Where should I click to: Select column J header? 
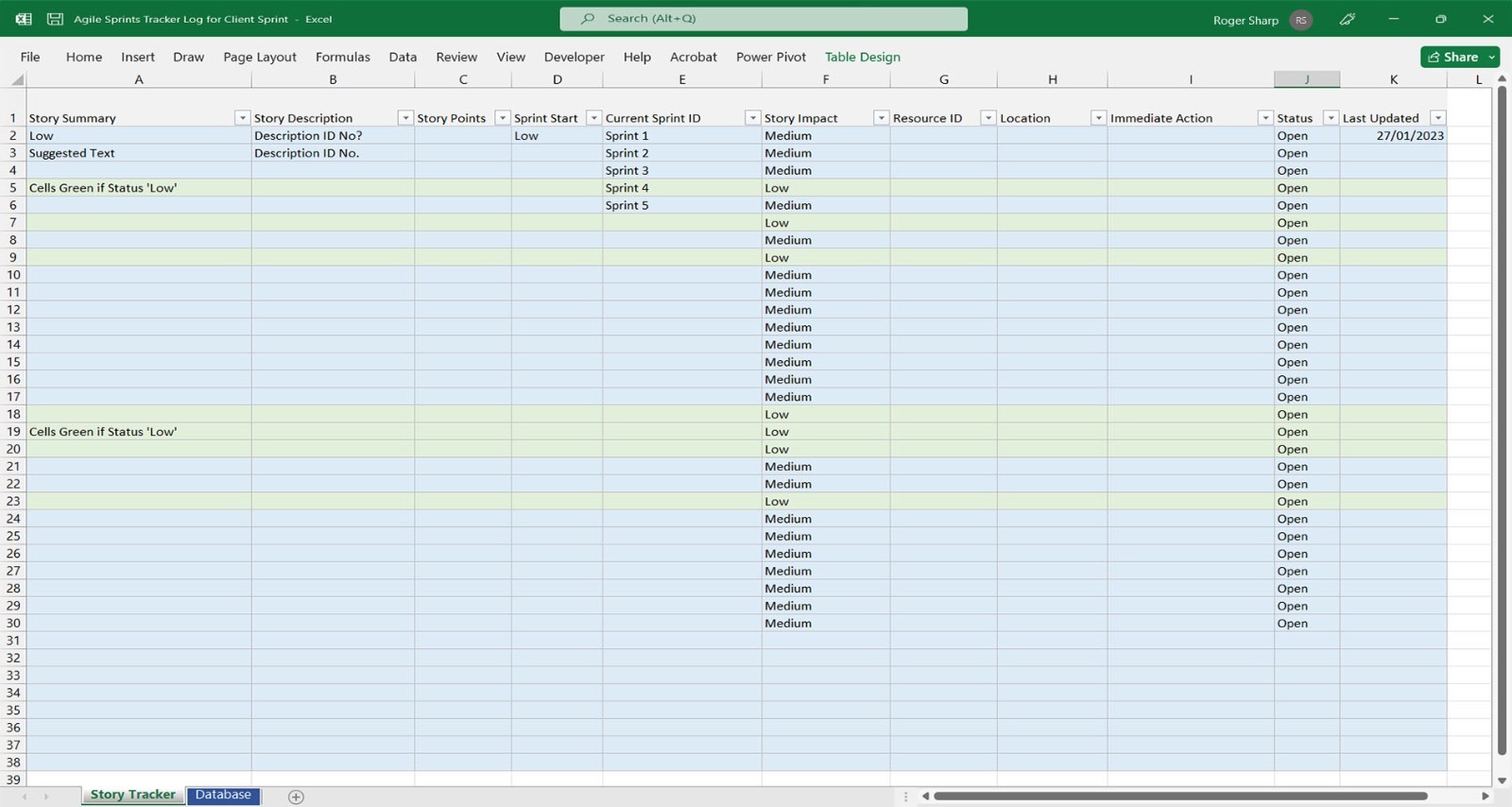point(1306,79)
